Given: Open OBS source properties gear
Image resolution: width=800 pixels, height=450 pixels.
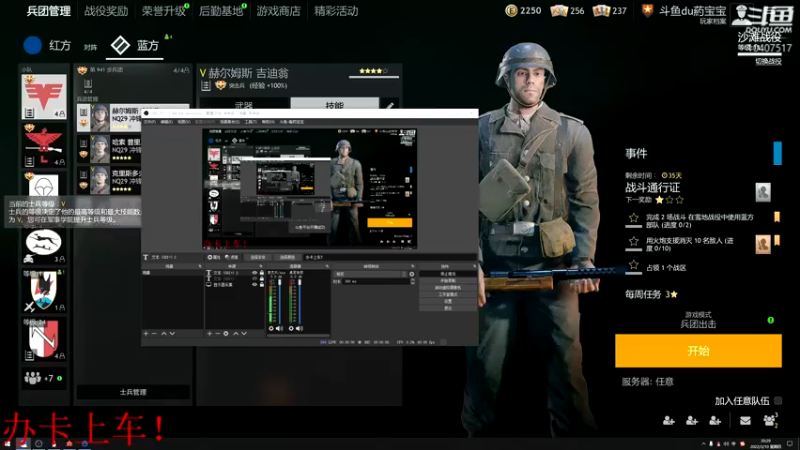Looking at the screenshot, I should (x=226, y=333).
